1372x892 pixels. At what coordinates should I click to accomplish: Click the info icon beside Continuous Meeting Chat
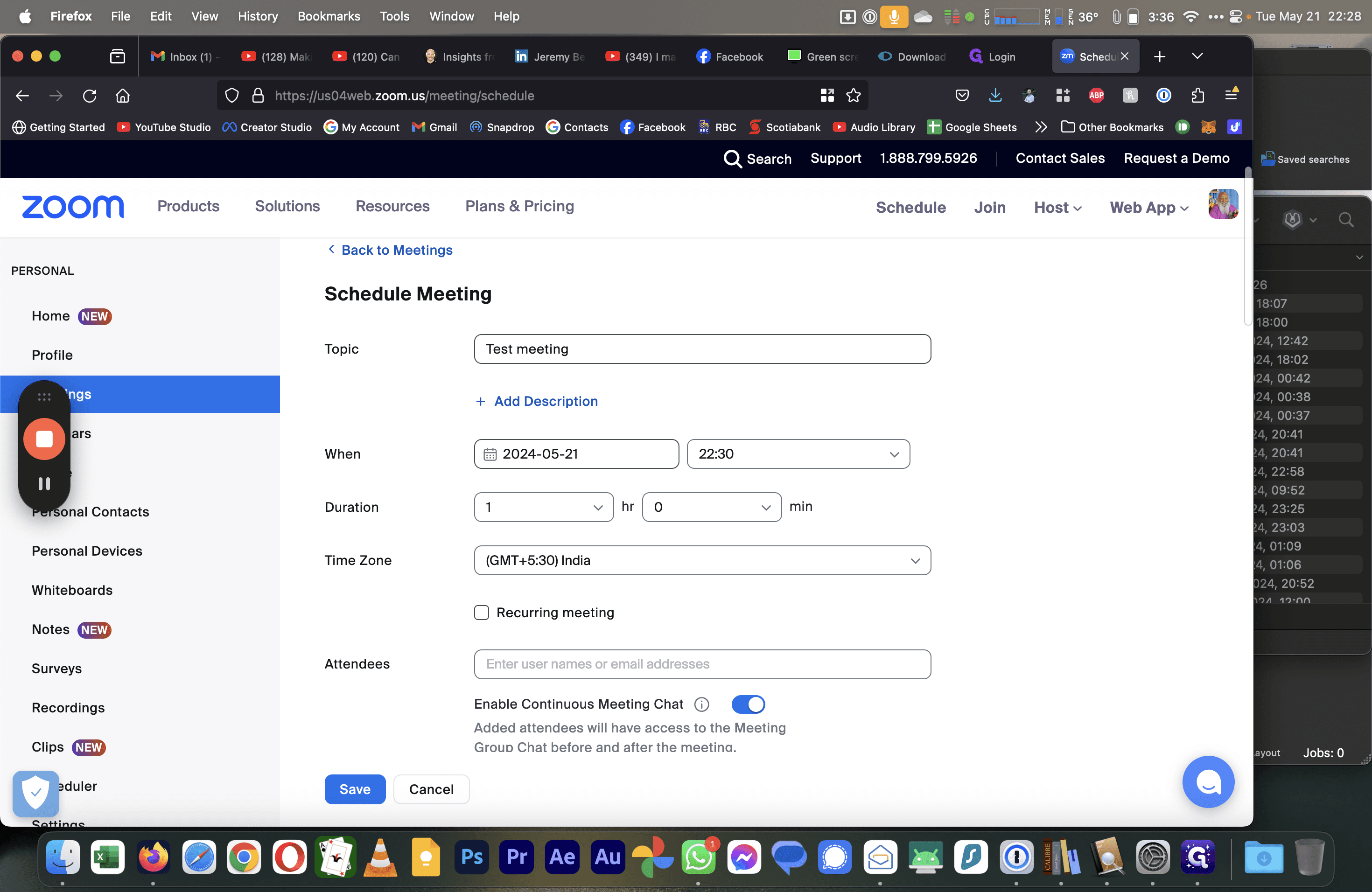701,704
